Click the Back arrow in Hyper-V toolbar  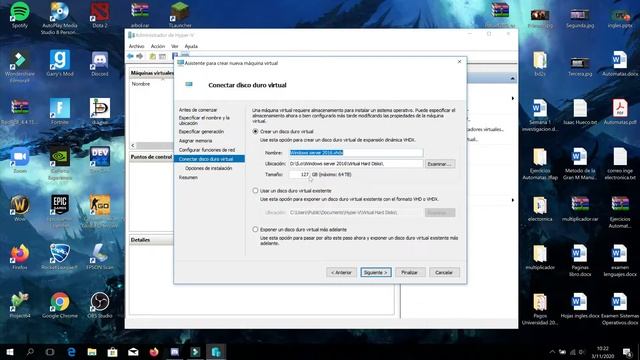click(130, 56)
